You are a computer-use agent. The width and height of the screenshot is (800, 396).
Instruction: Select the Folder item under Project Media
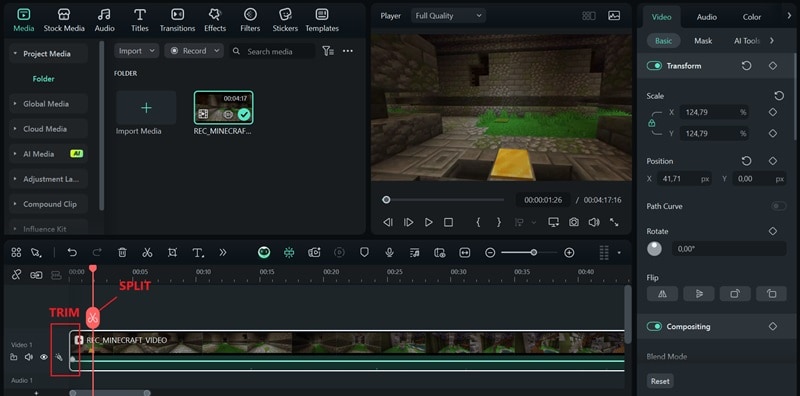pos(43,79)
